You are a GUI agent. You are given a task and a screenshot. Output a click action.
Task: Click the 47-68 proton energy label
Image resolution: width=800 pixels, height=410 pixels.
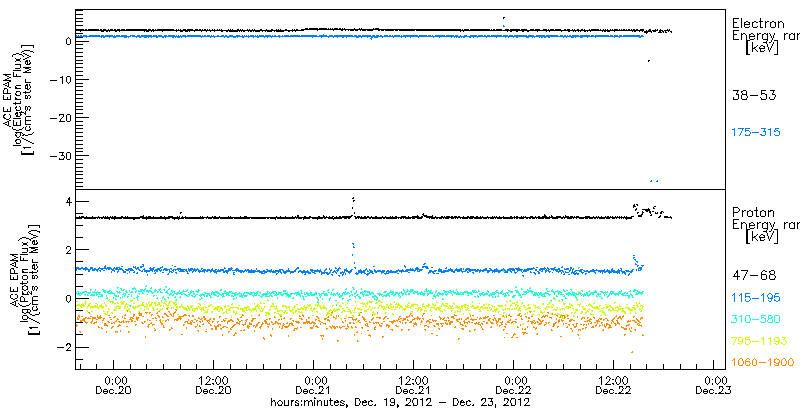pyautogui.click(x=755, y=276)
